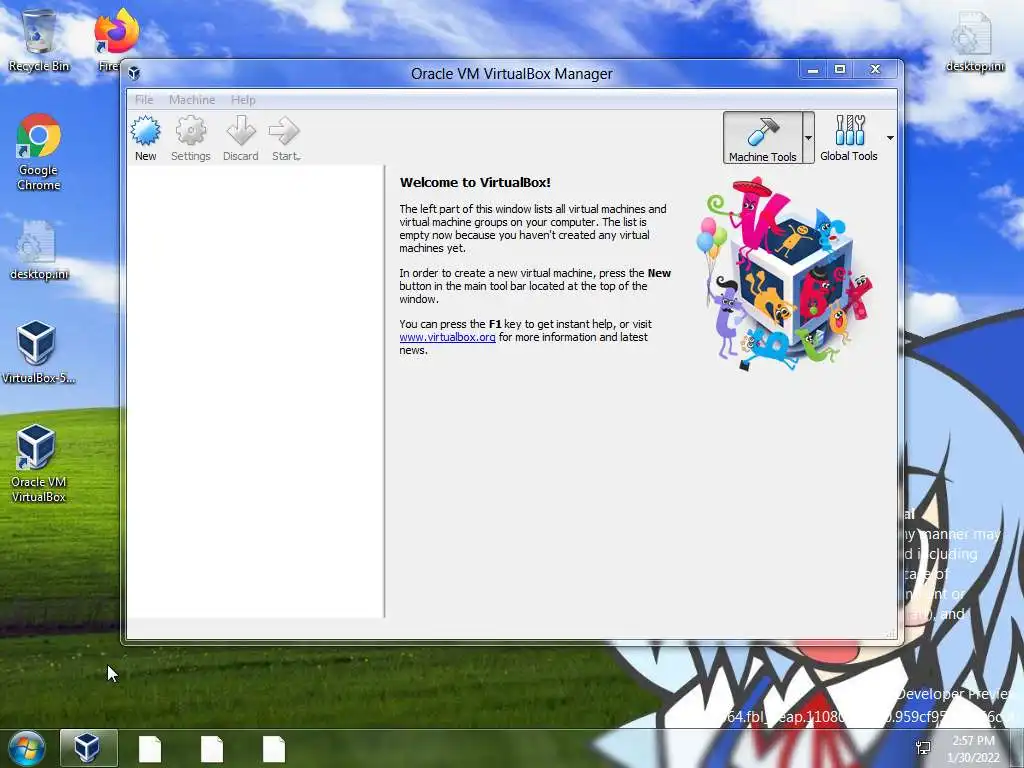
Task: Open the Help menu
Action: pos(243,100)
